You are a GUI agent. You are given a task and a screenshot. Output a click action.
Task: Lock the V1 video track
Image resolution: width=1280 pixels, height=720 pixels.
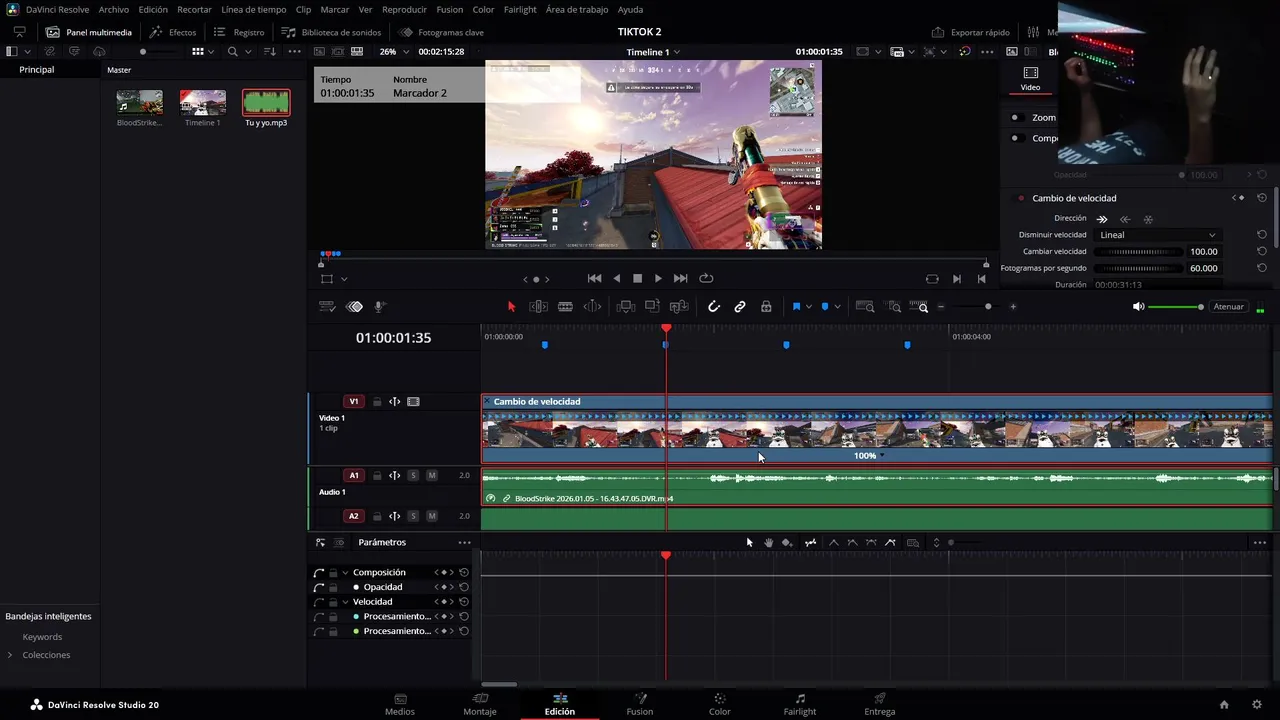(x=377, y=402)
